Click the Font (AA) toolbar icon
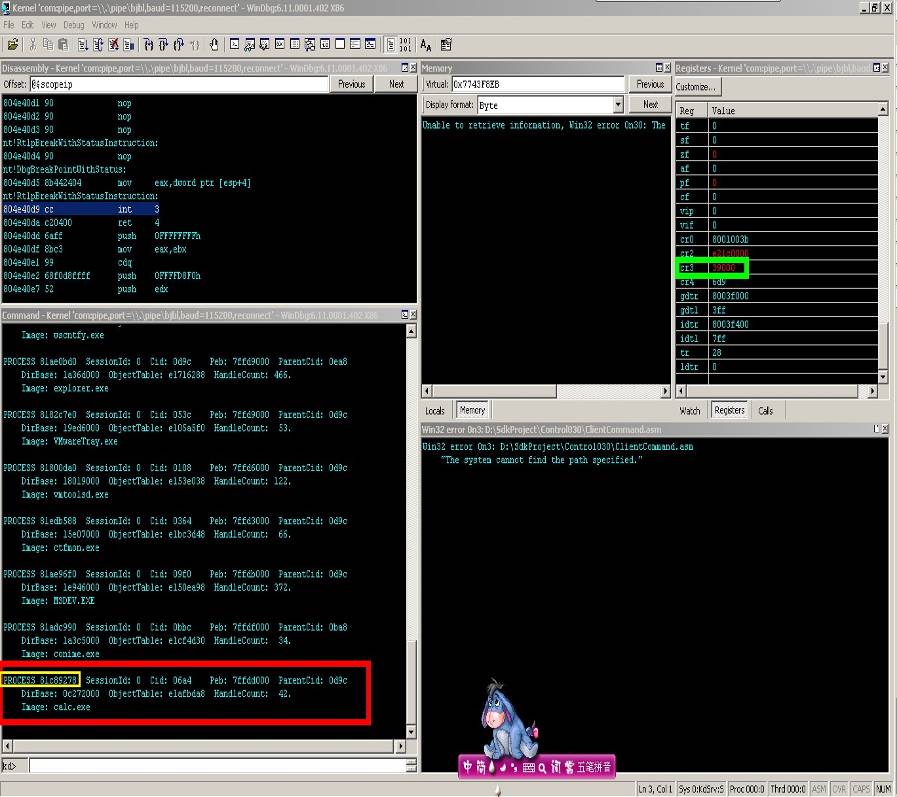 tap(426, 45)
